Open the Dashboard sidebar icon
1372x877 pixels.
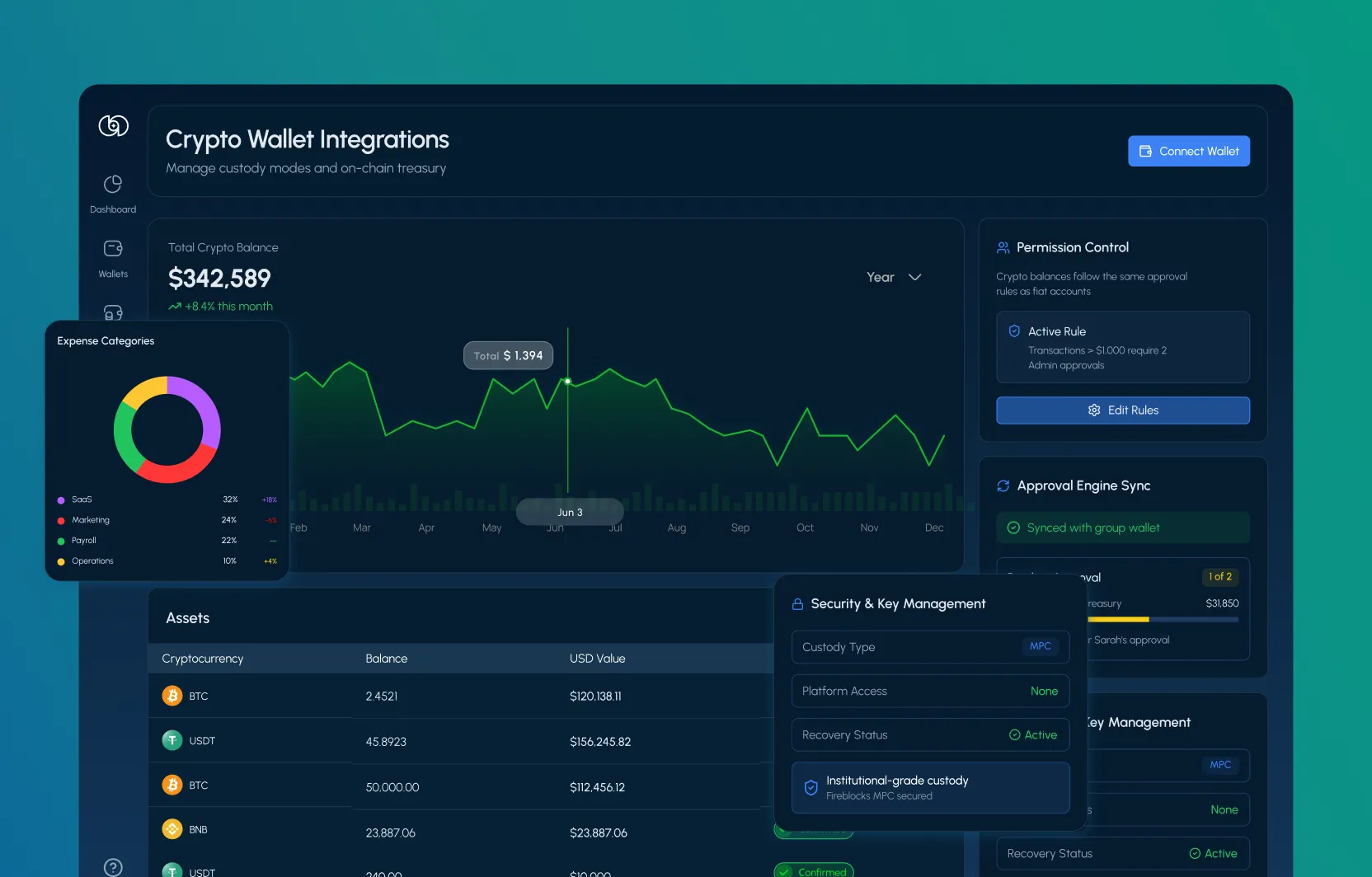(x=113, y=184)
